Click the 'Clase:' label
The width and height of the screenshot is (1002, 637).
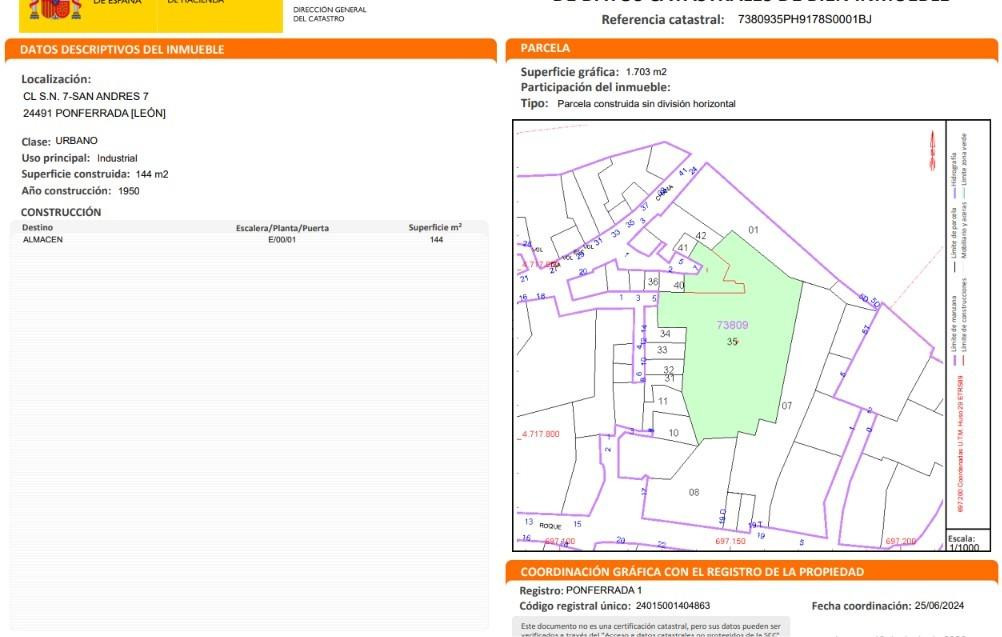point(36,142)
